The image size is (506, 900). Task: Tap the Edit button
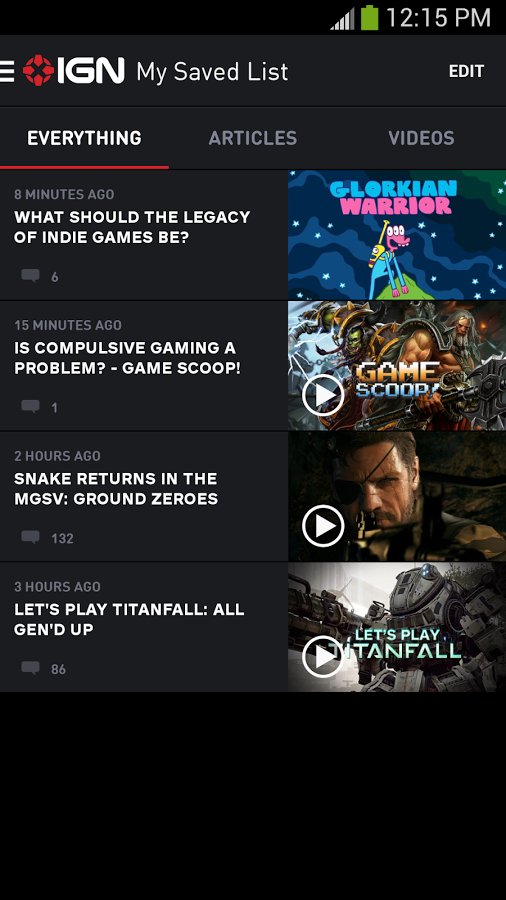(466, 71)
